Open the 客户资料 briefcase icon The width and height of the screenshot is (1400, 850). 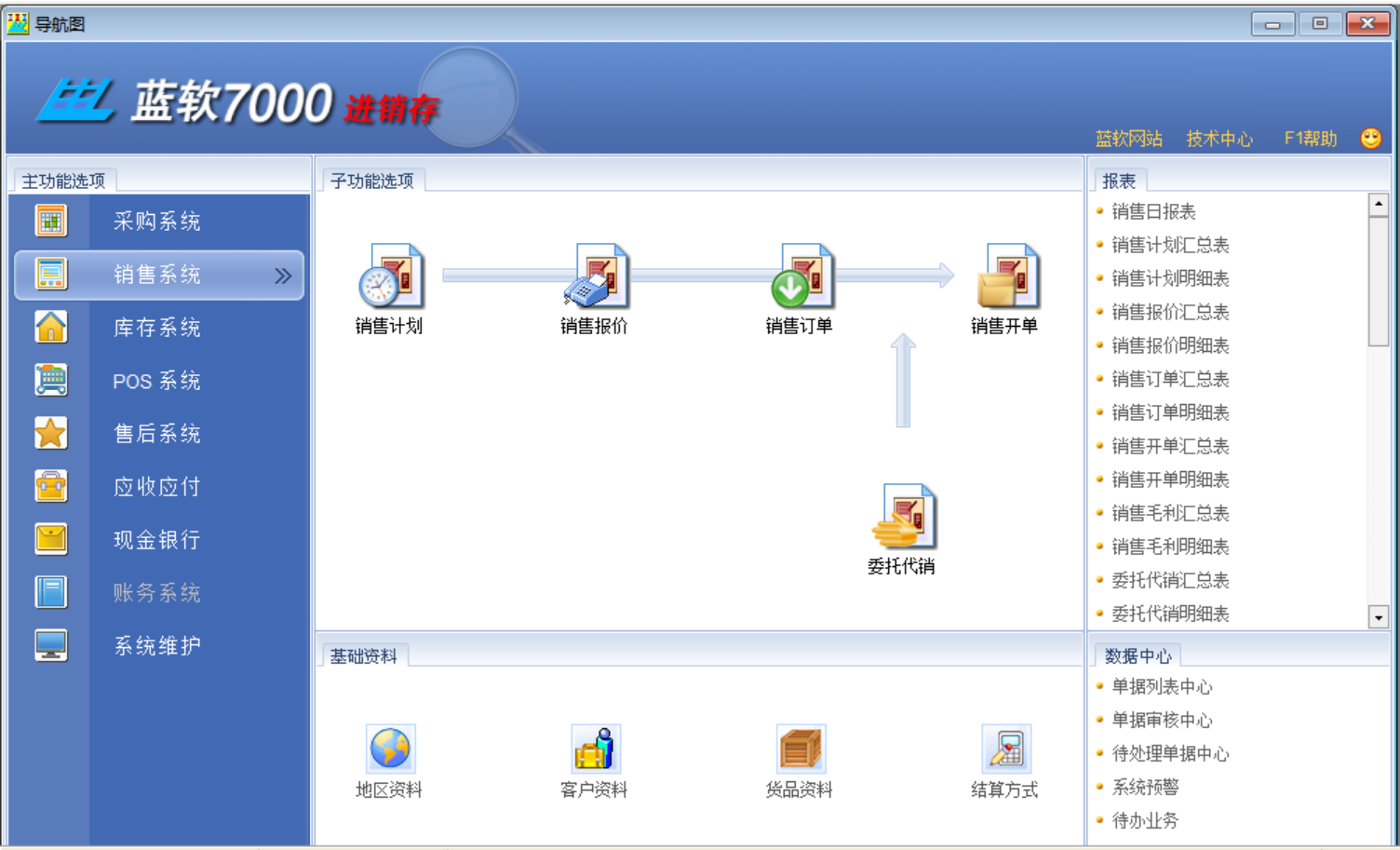pos(595,749)
